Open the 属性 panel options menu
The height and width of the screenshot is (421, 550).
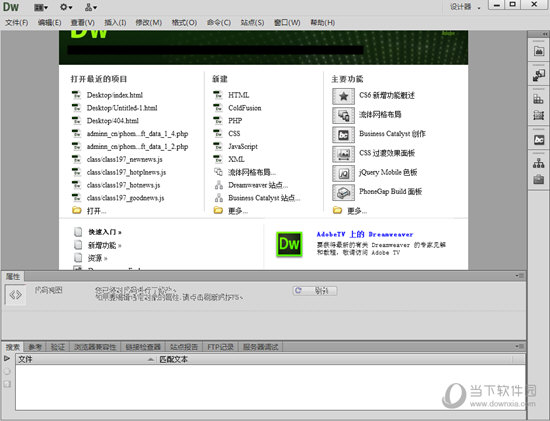coord(520,276)
